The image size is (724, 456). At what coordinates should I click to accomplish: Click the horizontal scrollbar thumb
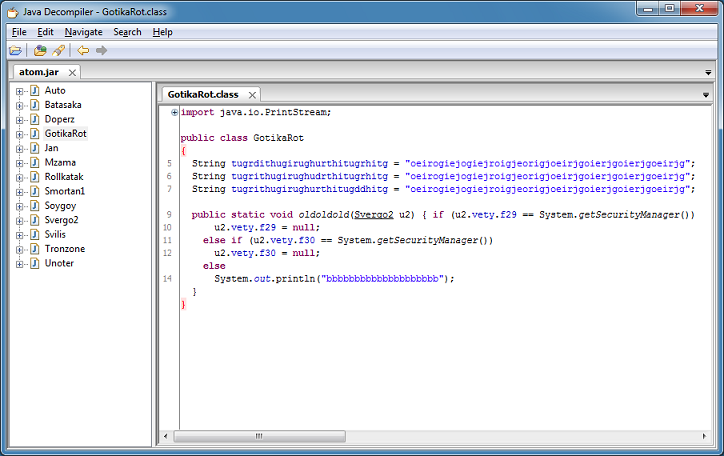[x=259, y=436]
